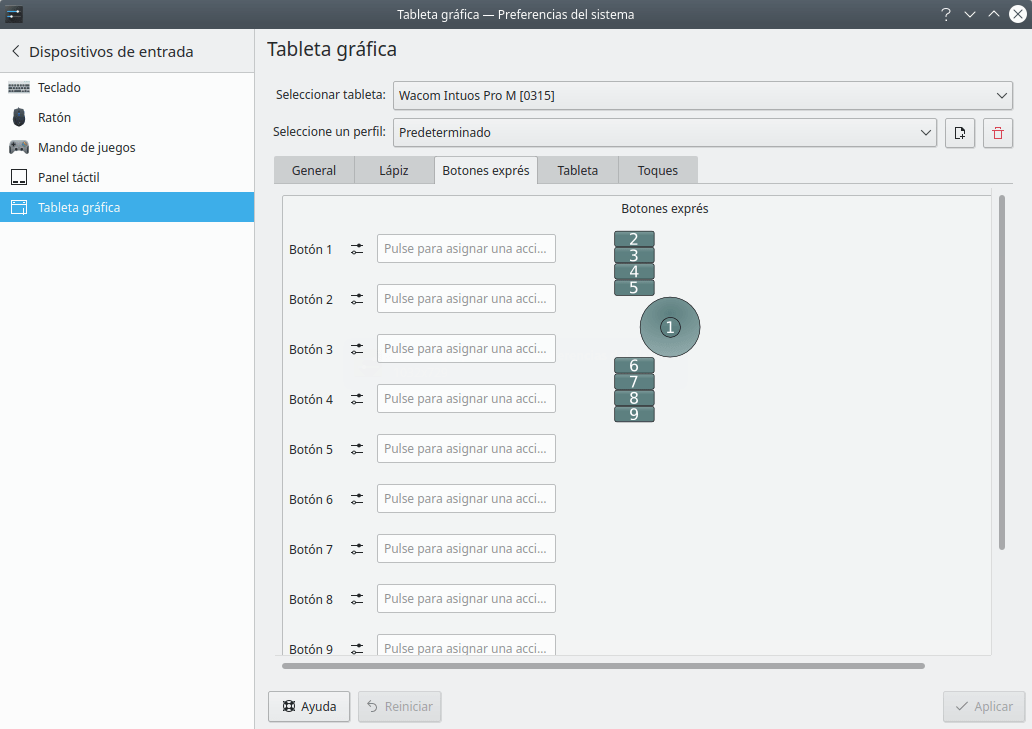Switch to the Lápiz tab
The width and height of the screenshot is (1032, 729).
coord(394,170)
